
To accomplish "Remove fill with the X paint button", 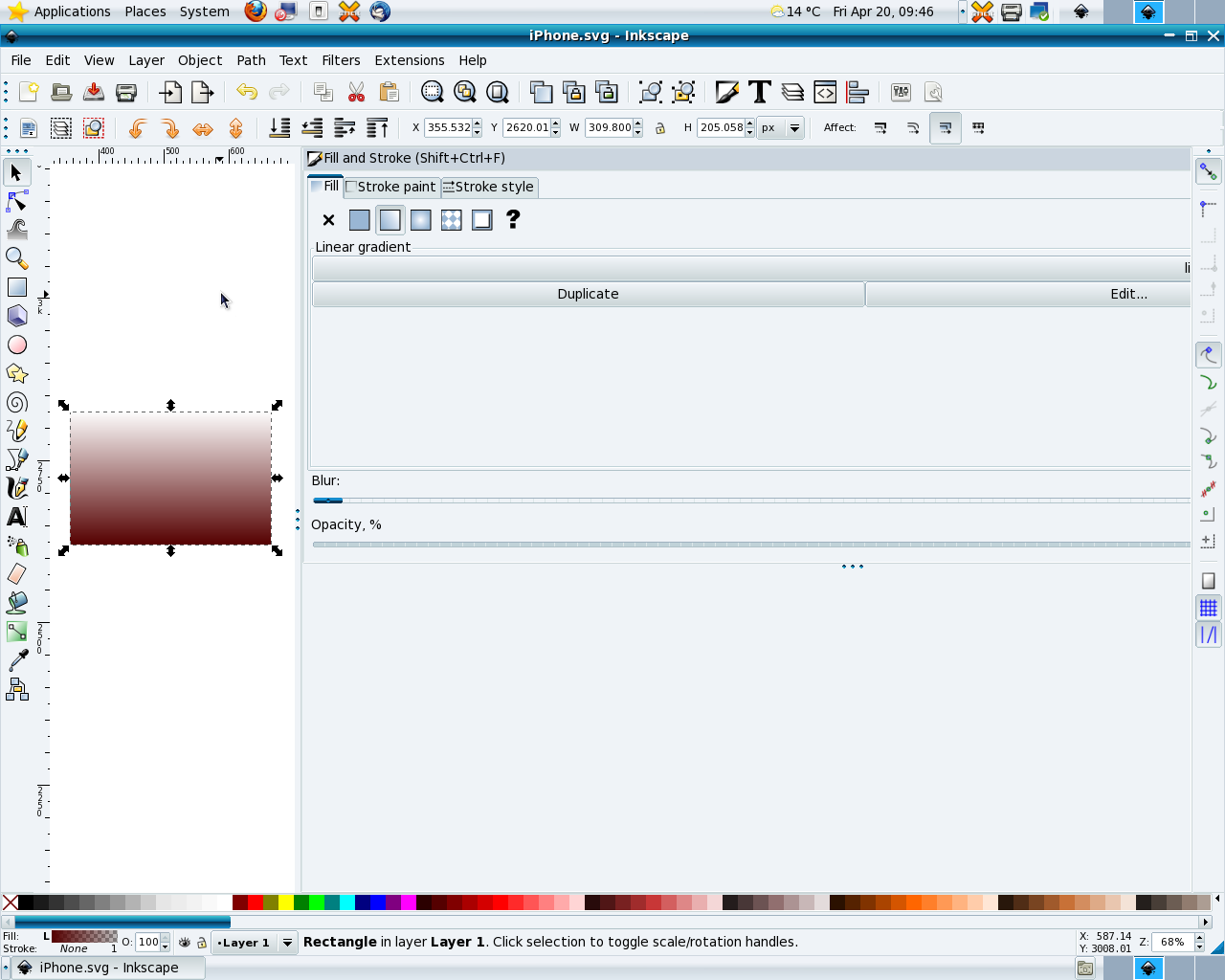I will (x=328, y=220).
